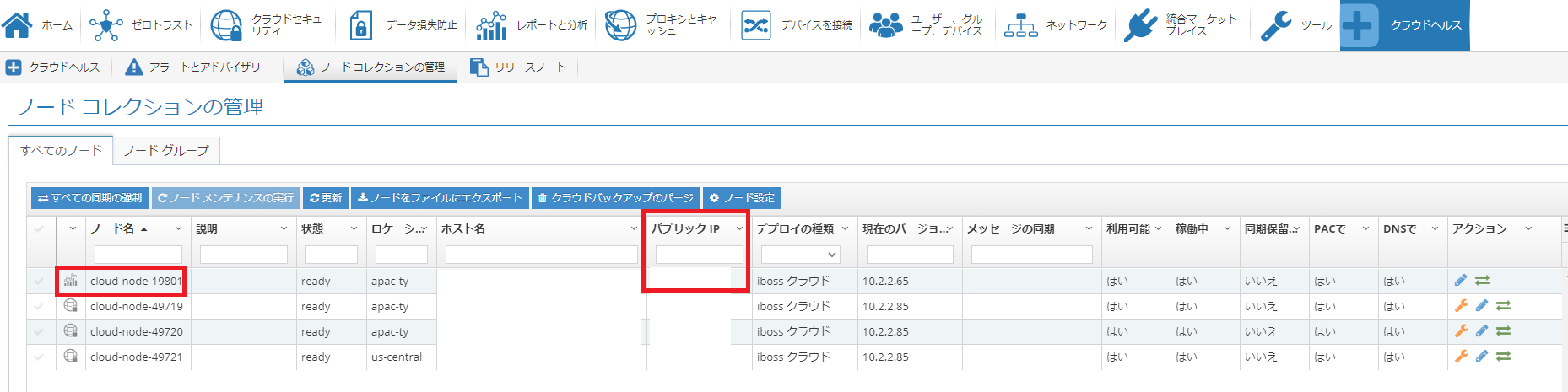
Task: Click orange wrench for cloud-node-49720
Action: (x=1462, y=331)
